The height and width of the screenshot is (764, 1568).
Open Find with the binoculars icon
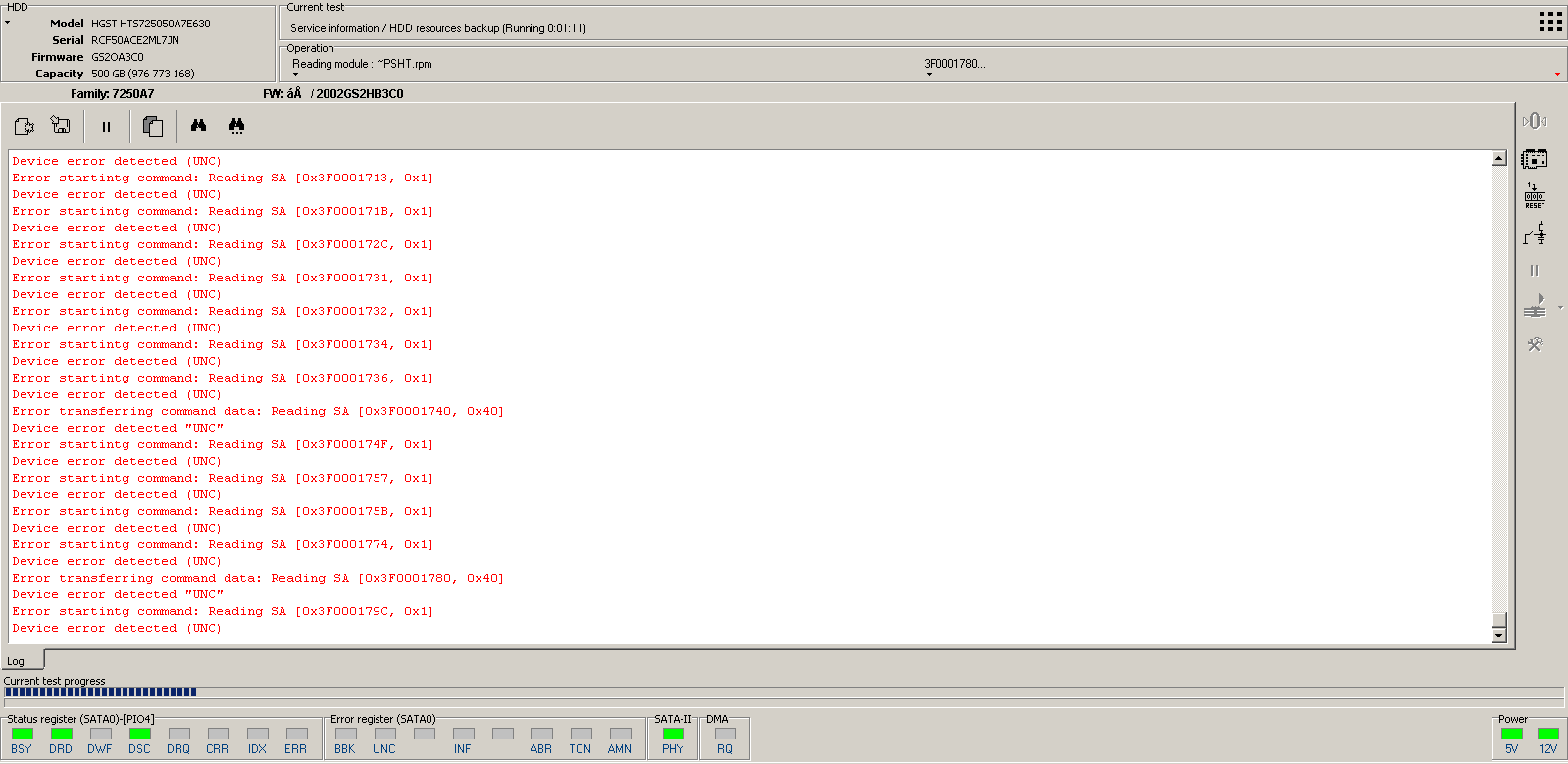click(x=198, y=126)
